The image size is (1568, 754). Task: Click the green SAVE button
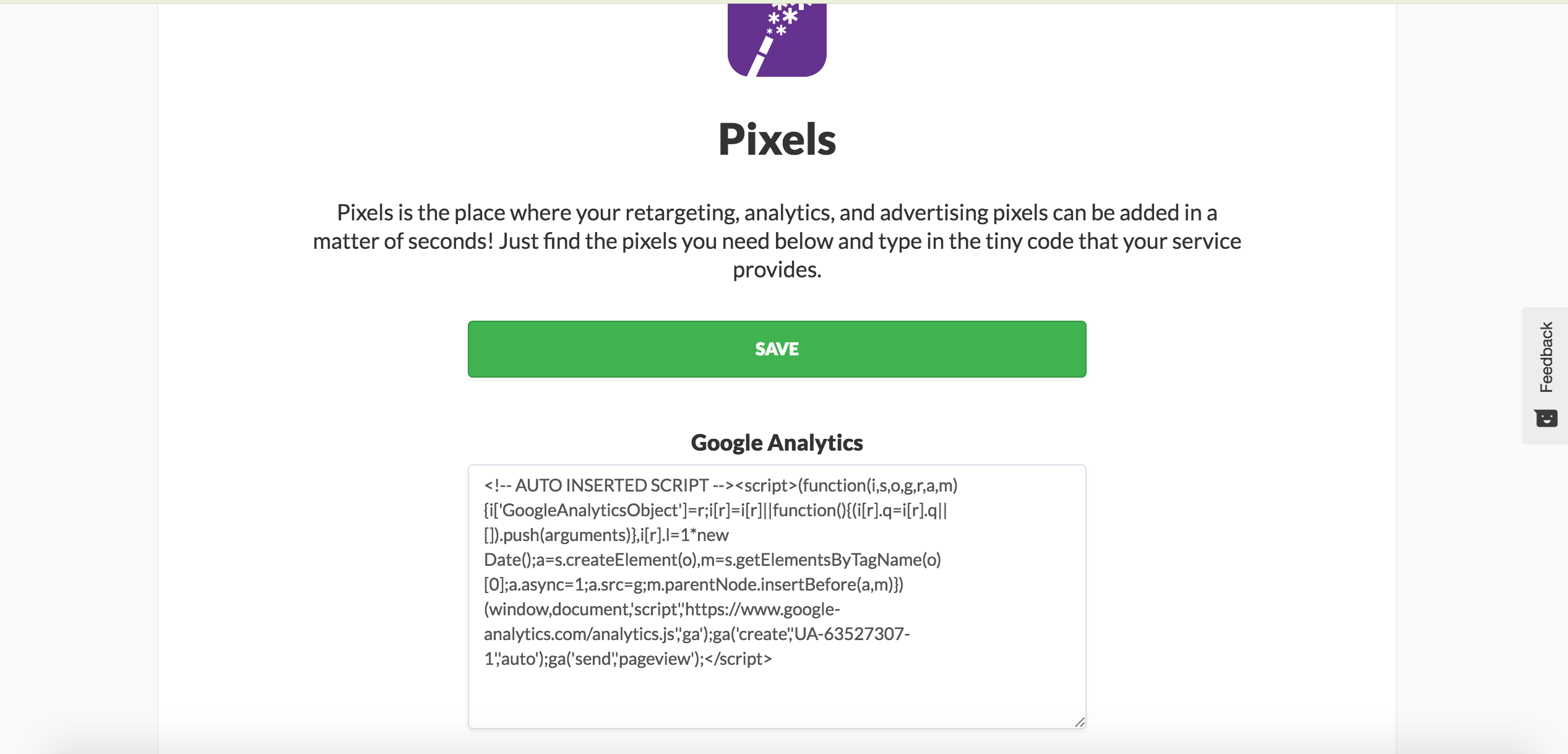pos(777,349)
